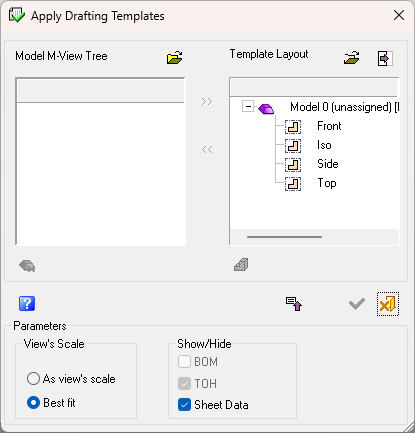The width and height of the screenshot is (415, 433).
Task: Click the >> assign arrows button
Action: (x=207, y=101)
